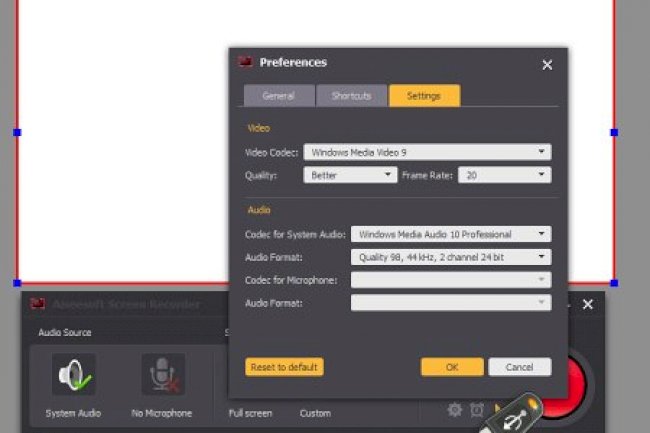Enable the No Microphone icon
This screenshot has width=650, height=433.
pyautogui.click(x=162, y=375)
